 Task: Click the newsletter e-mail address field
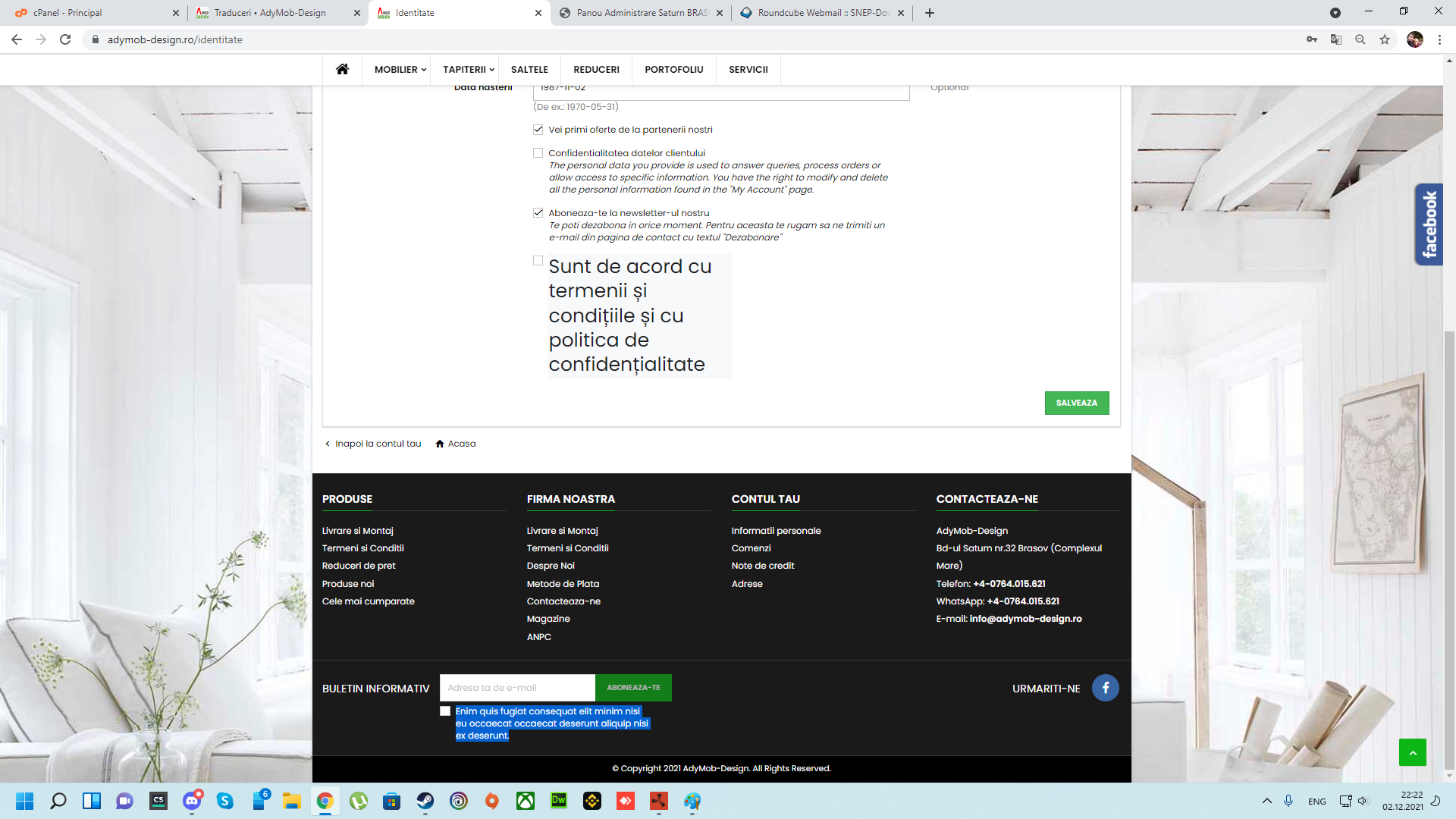coord(517,688)
